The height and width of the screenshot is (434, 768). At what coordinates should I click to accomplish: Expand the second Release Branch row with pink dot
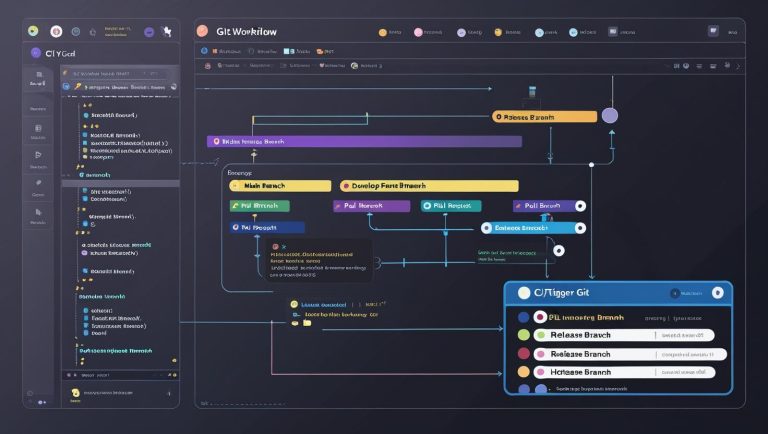pyautogui.click(x=630, y=354)
